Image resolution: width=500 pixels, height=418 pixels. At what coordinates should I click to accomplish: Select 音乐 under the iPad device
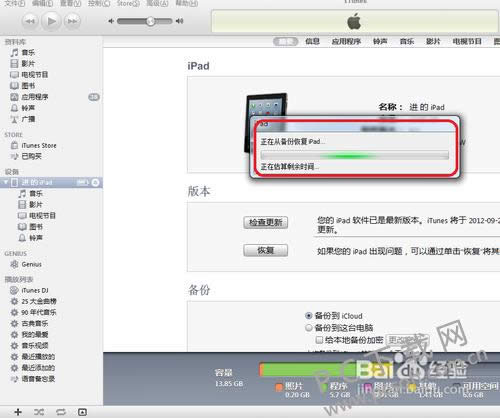coord(36,194)
